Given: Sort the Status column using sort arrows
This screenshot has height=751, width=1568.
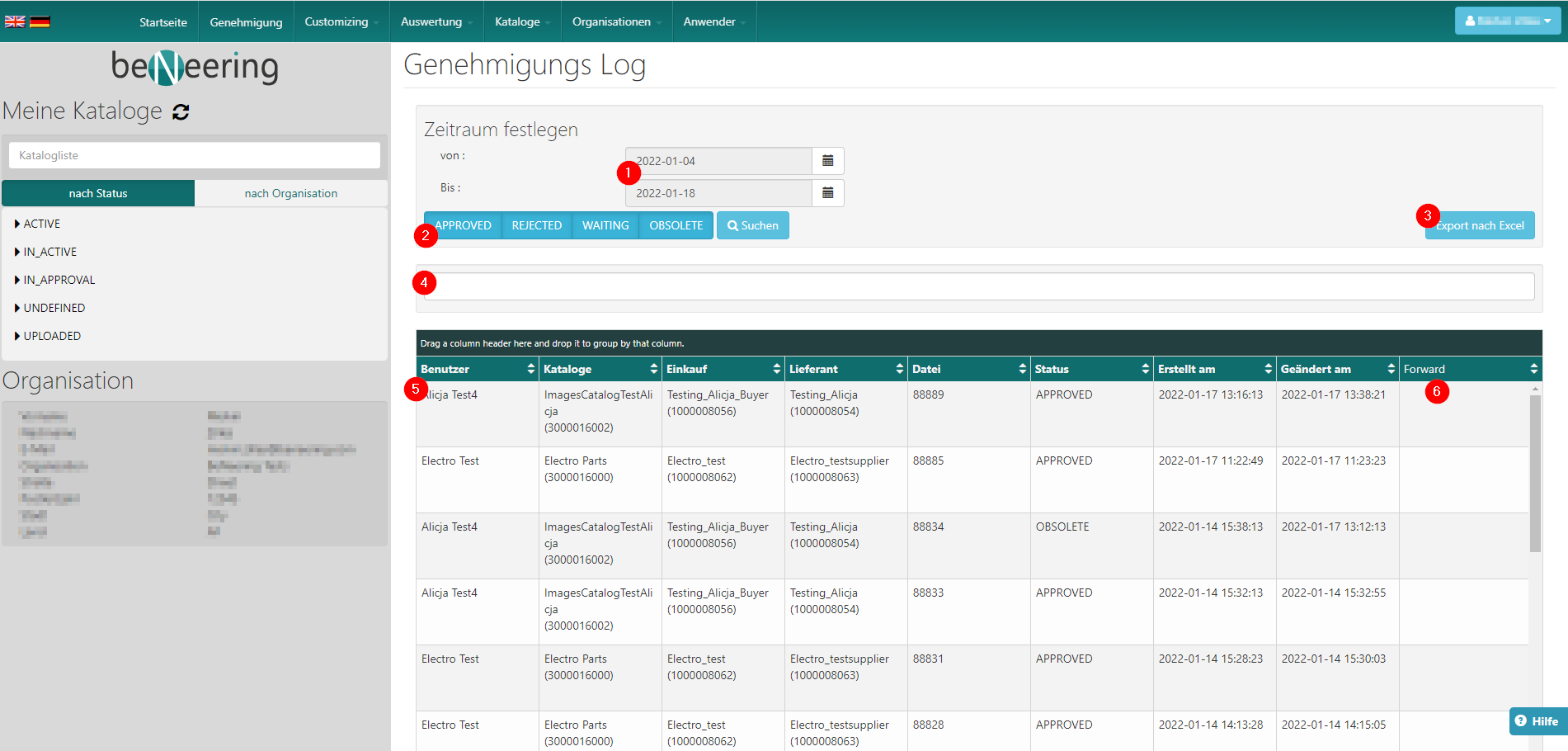Looking at the screenshot, I should coord(1145,369).
